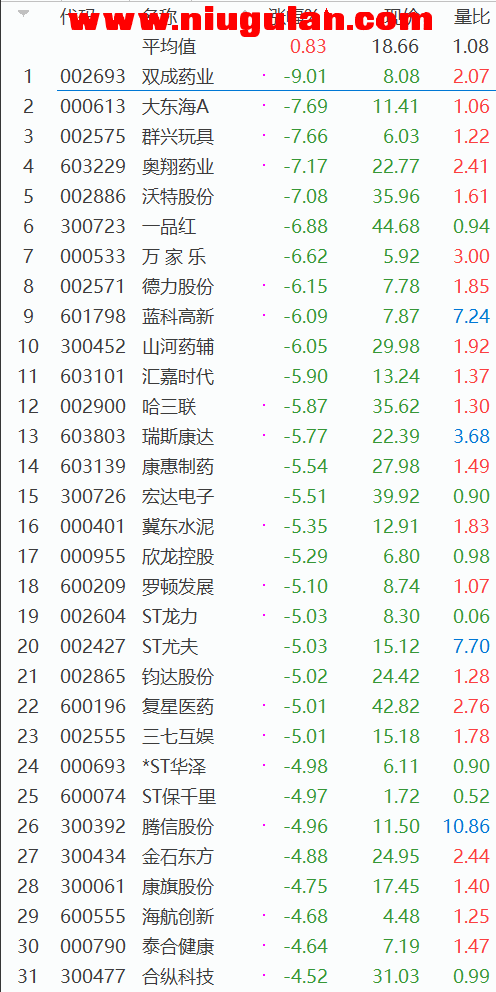This screenshot has height=992, width=496.
Task: Click the 7.24 volume ratio value
Action: [471, 316]
